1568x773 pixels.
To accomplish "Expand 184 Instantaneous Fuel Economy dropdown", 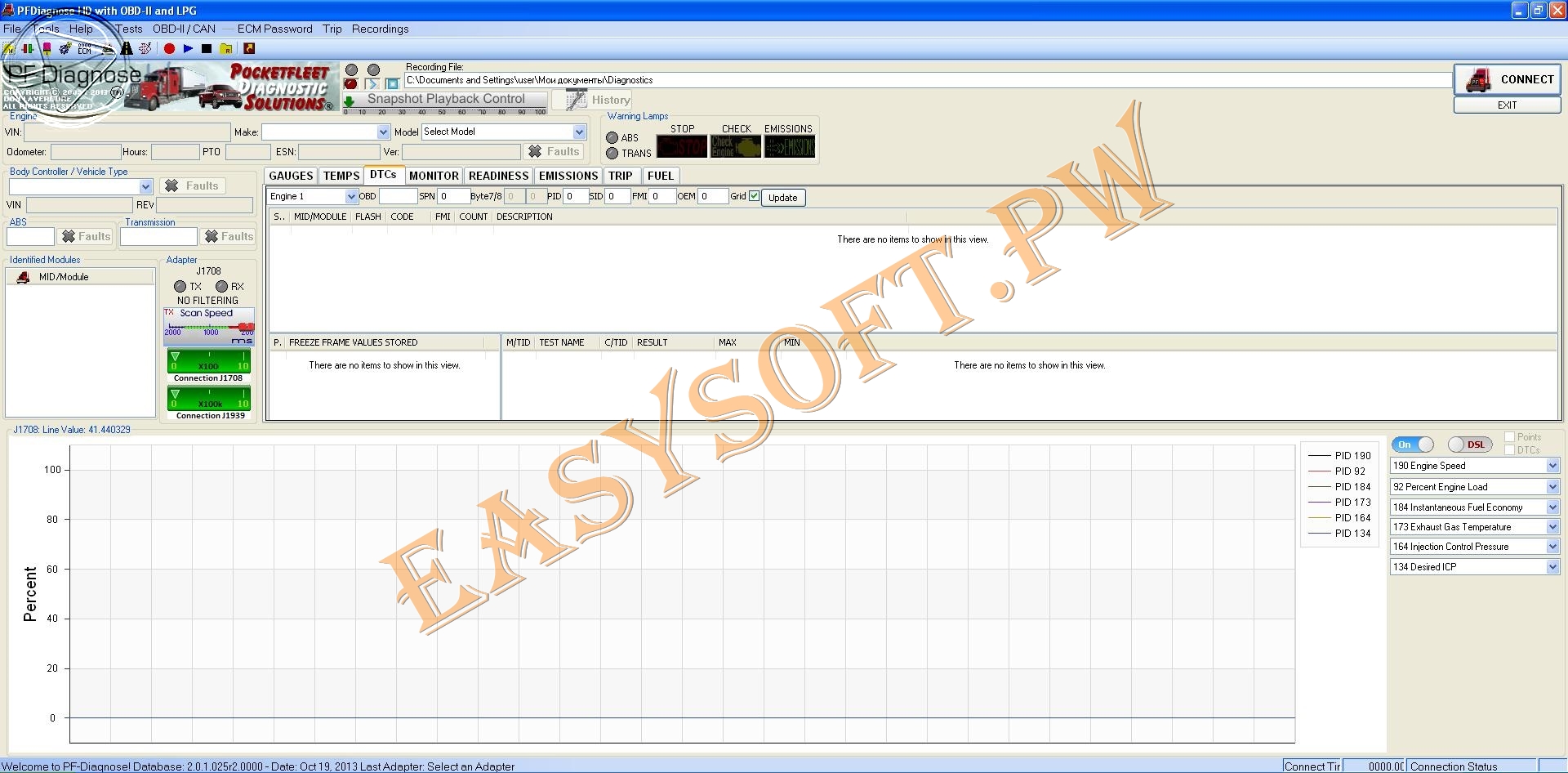I will coord(1552,507).
